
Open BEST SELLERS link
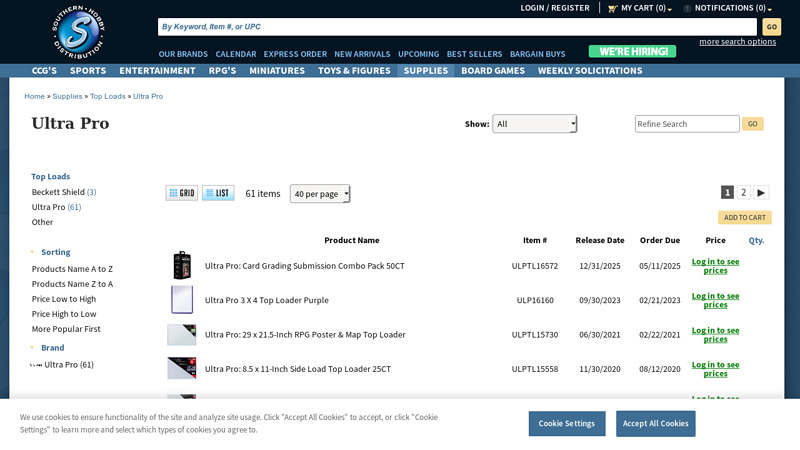474,54
